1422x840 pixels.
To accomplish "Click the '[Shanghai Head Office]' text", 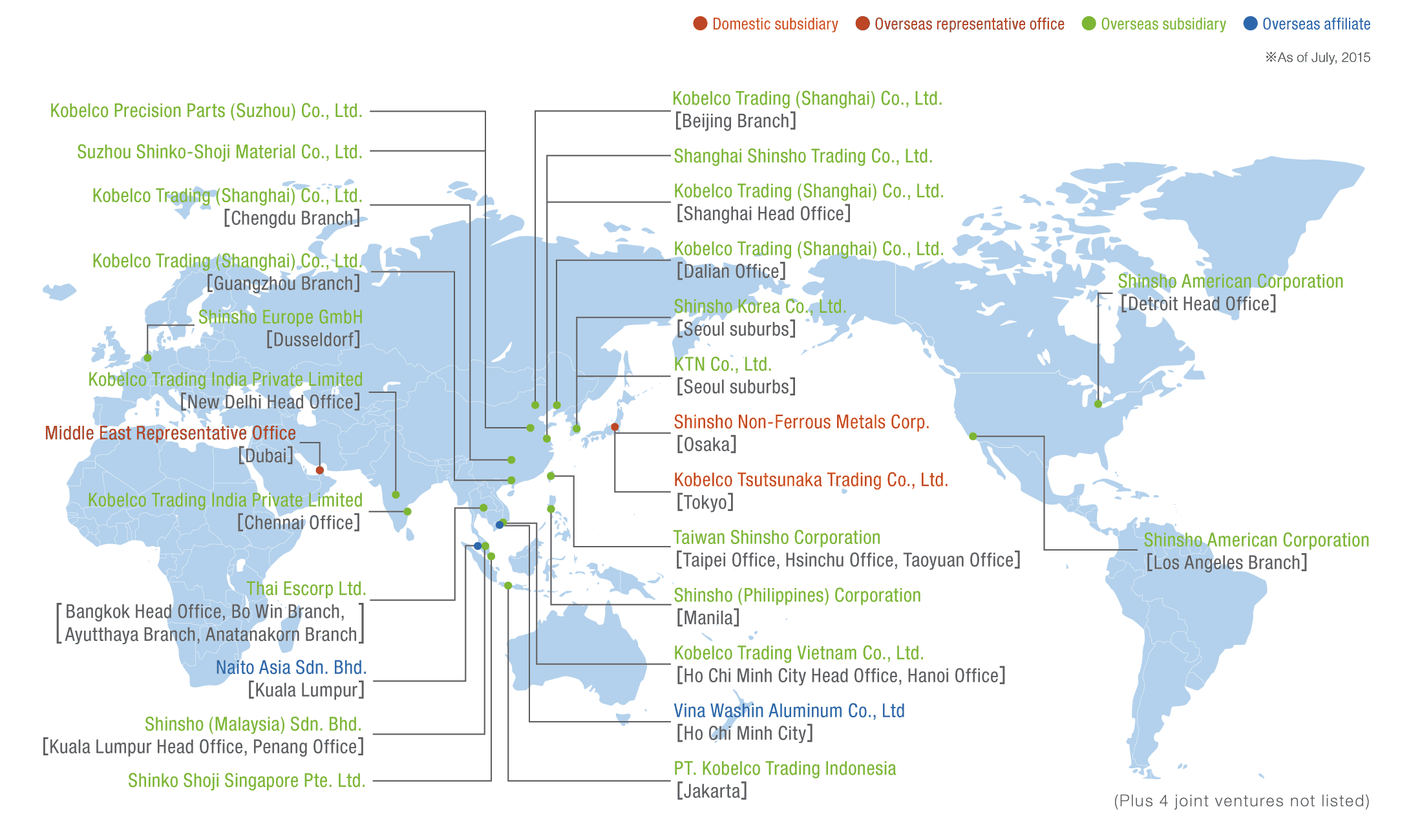I will coord(763,214).
